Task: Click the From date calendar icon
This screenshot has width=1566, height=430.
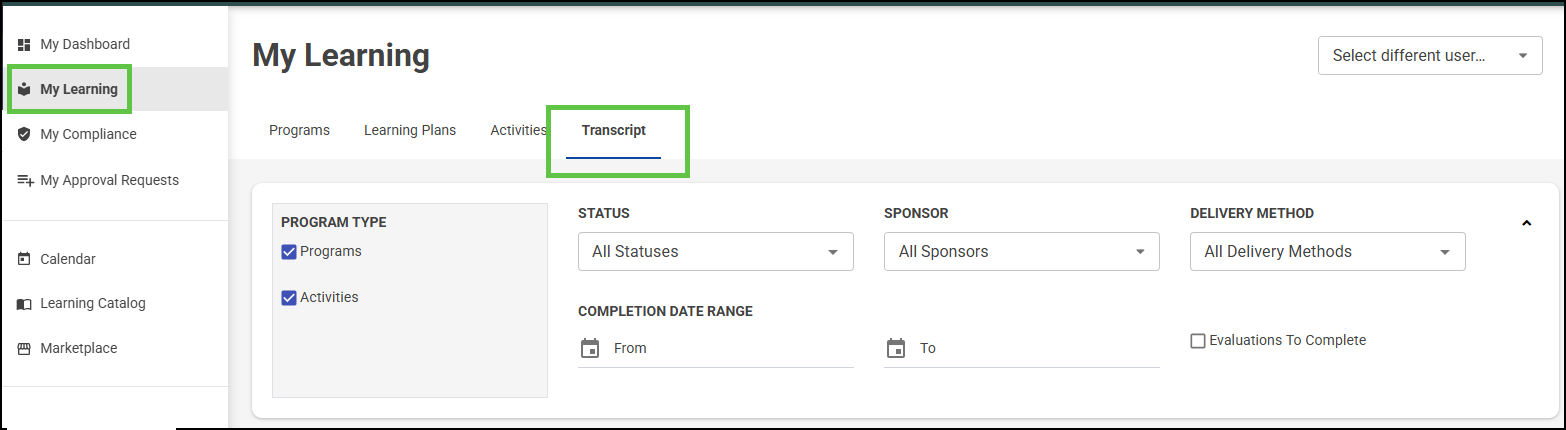Action: point(590,348)
